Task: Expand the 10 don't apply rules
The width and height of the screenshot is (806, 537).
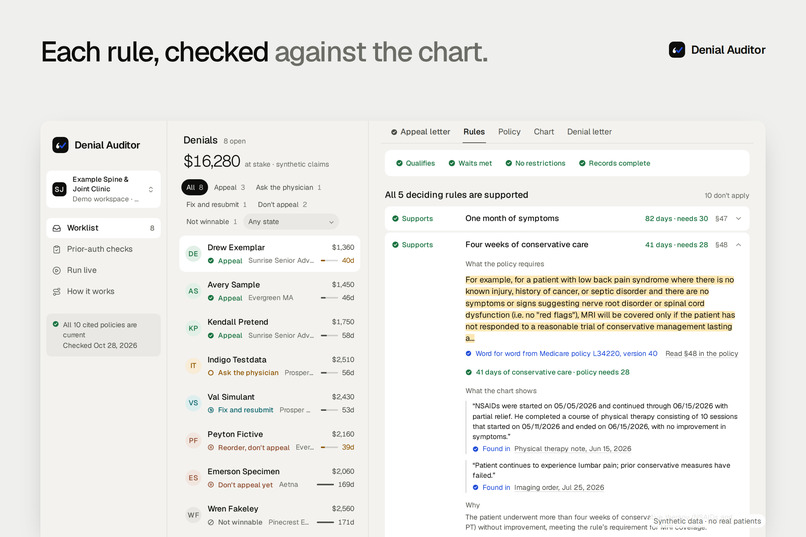Action: point(726,196)
